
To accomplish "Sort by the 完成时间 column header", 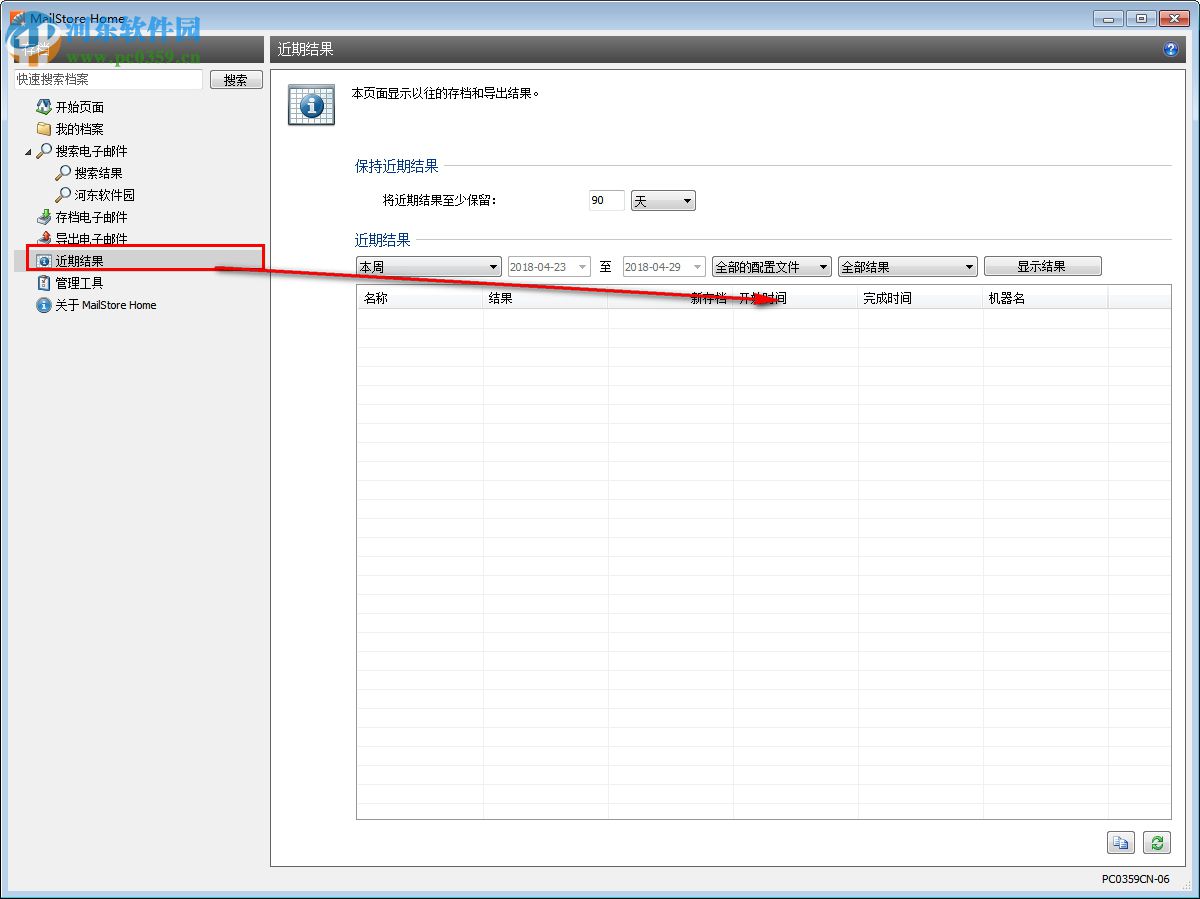I will tap(921, 298).
